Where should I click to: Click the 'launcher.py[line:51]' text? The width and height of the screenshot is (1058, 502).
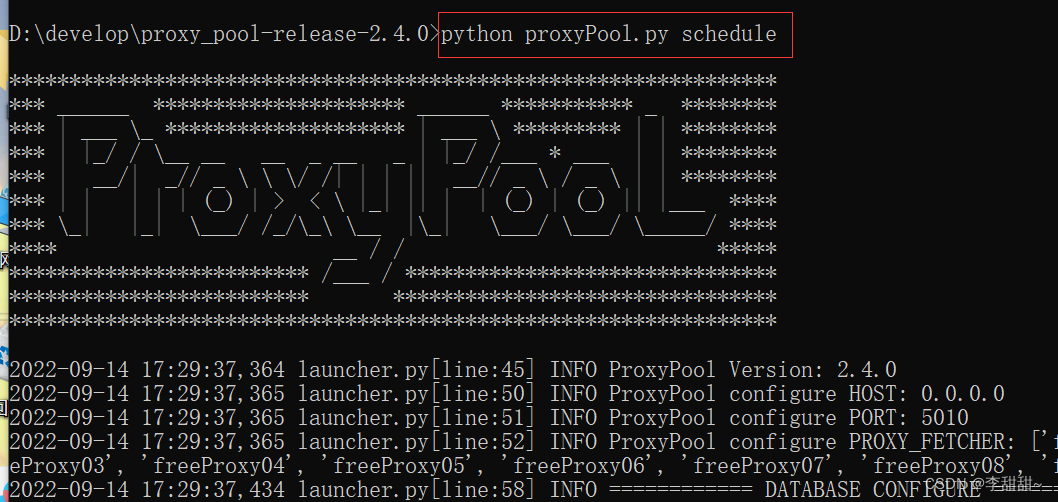coord(417,418)
